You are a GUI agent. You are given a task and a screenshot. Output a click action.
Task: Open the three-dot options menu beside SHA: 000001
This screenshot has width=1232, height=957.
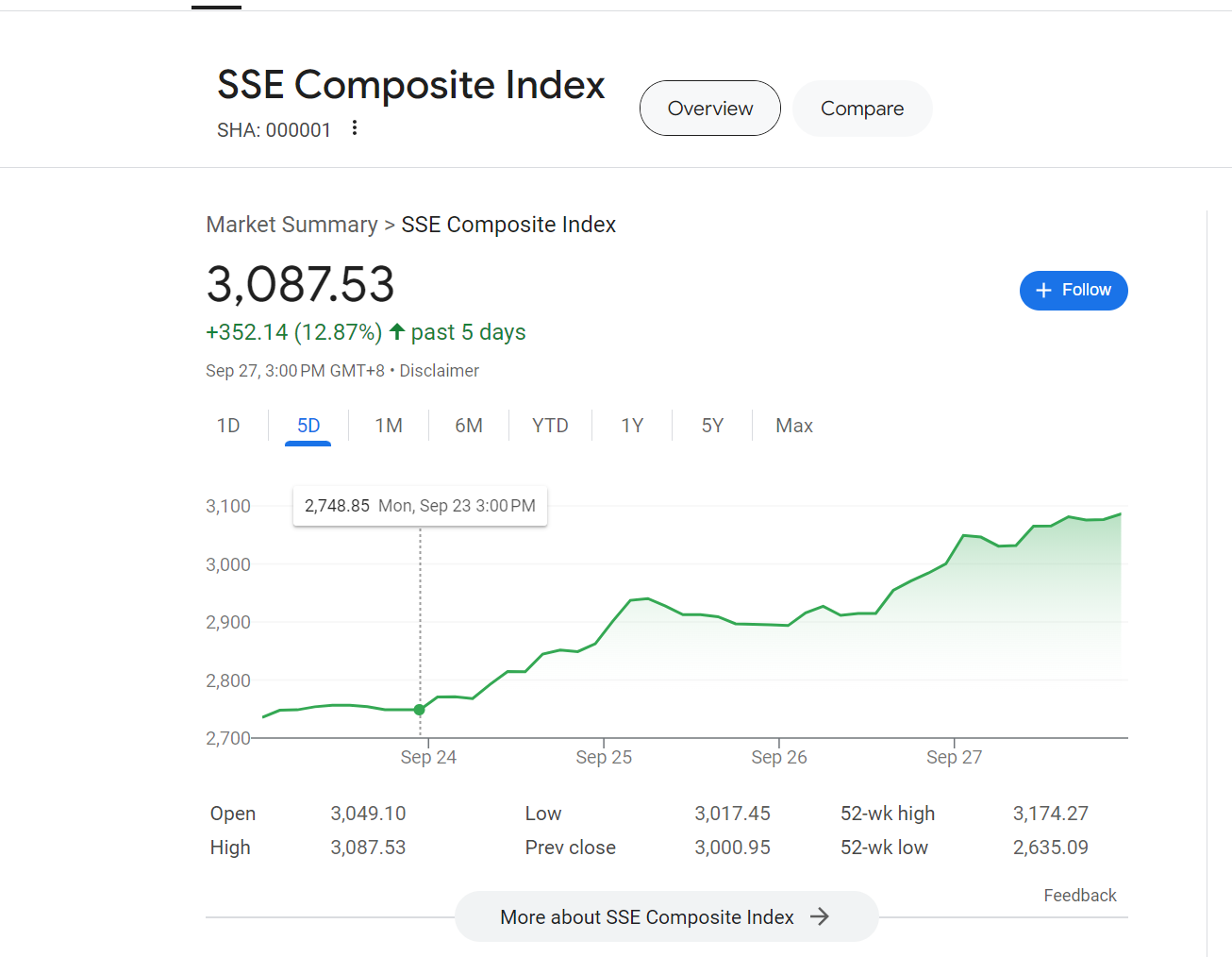coord(355,128)
